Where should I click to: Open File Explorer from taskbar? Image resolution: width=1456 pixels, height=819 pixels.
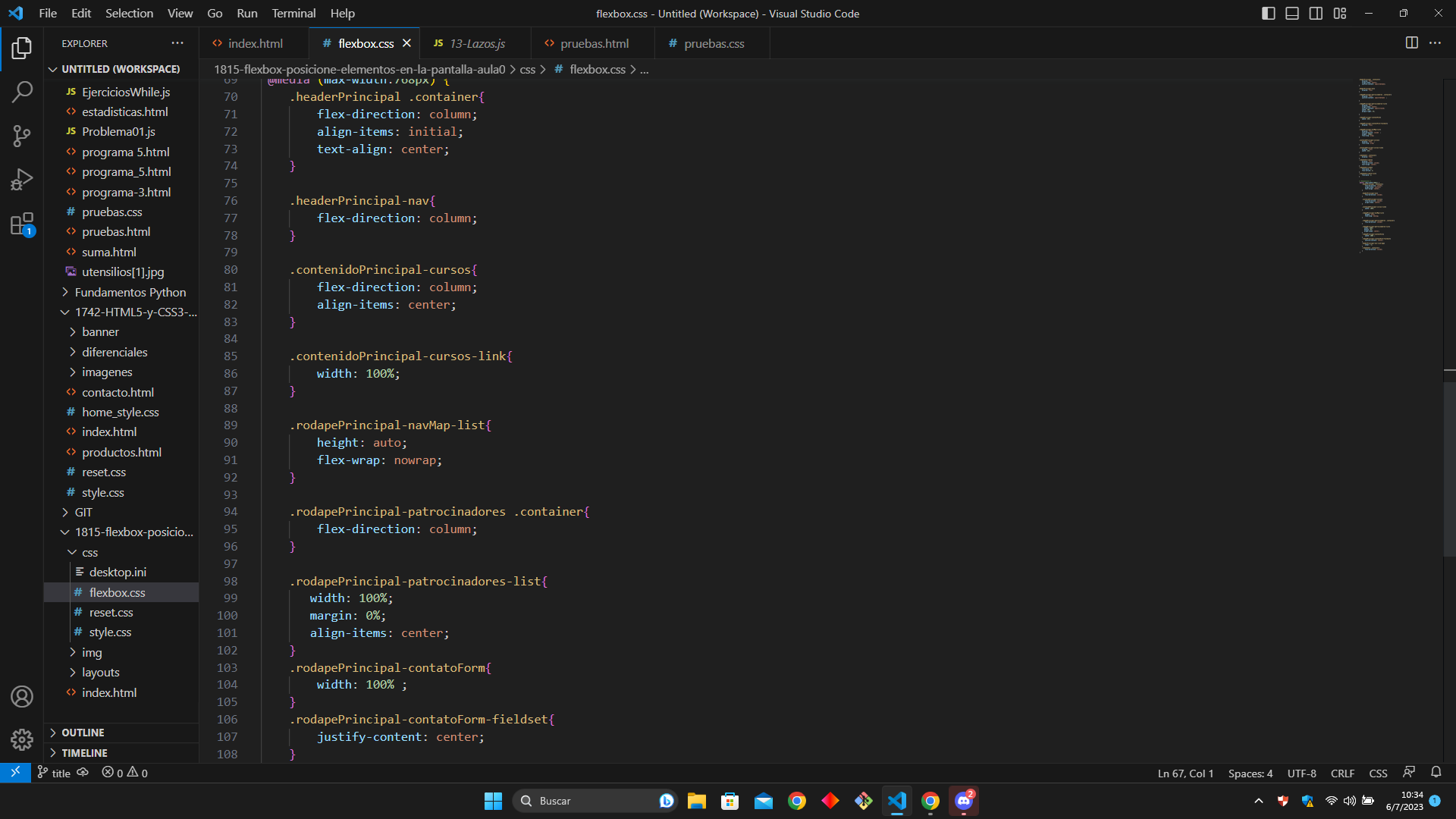(x=696, y=801)
